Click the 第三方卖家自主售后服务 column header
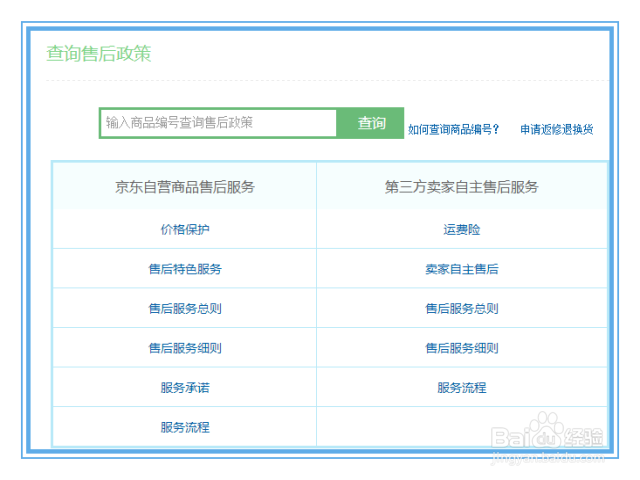 click(462, 187)
